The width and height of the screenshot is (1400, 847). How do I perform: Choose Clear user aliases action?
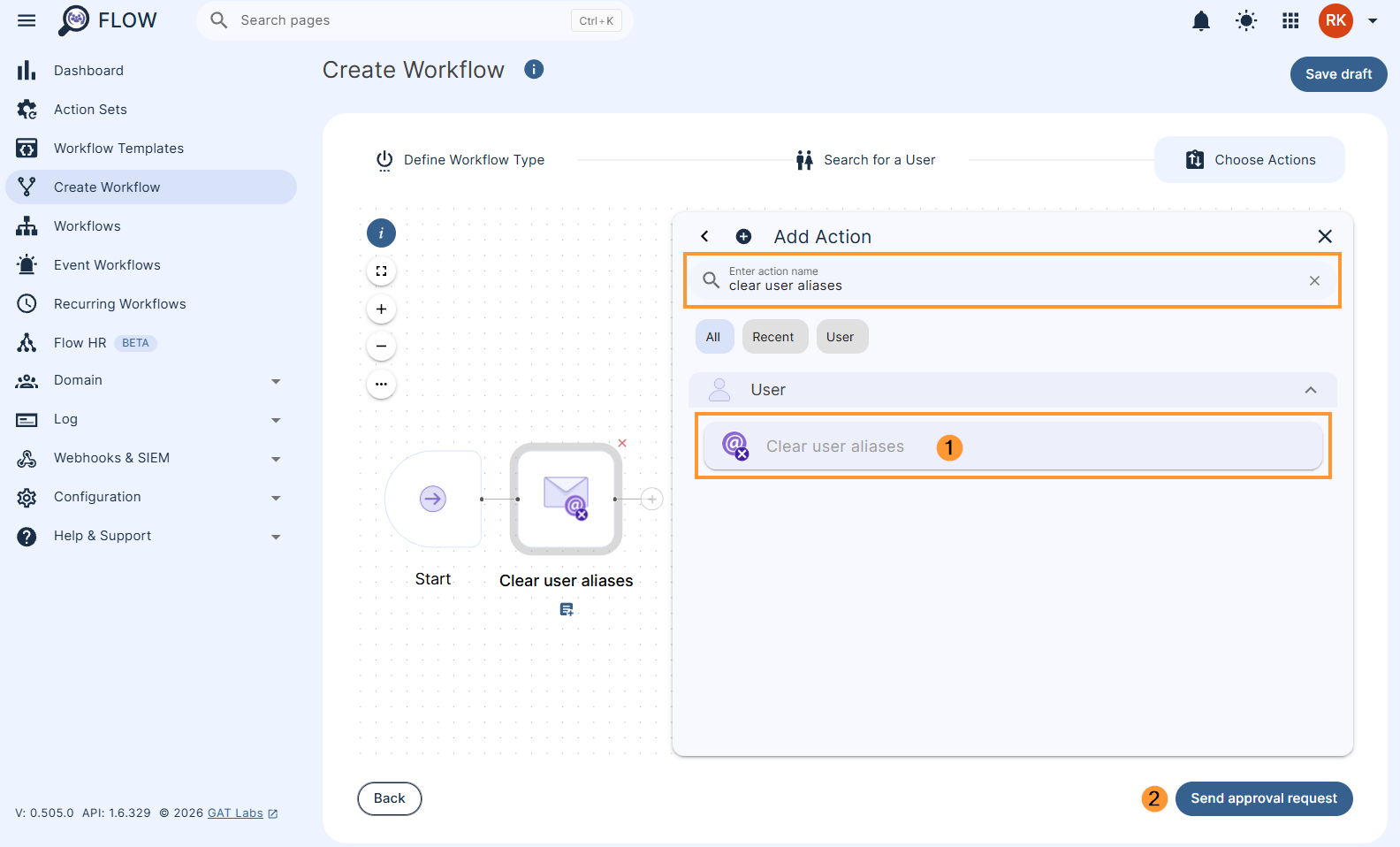tap(1013, 446)
